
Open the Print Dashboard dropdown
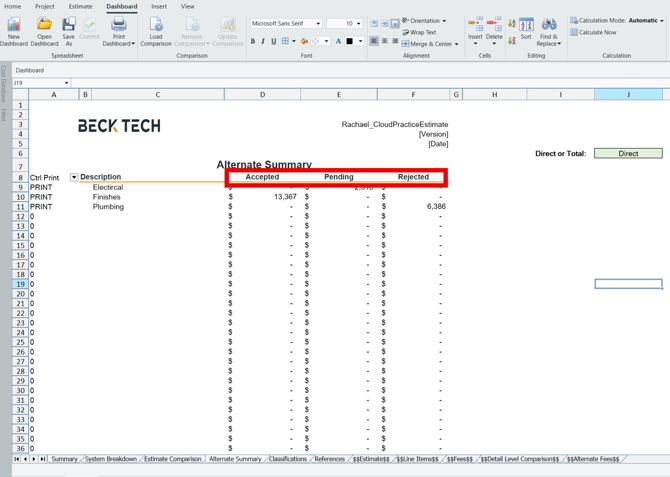(x=118, y=43)
